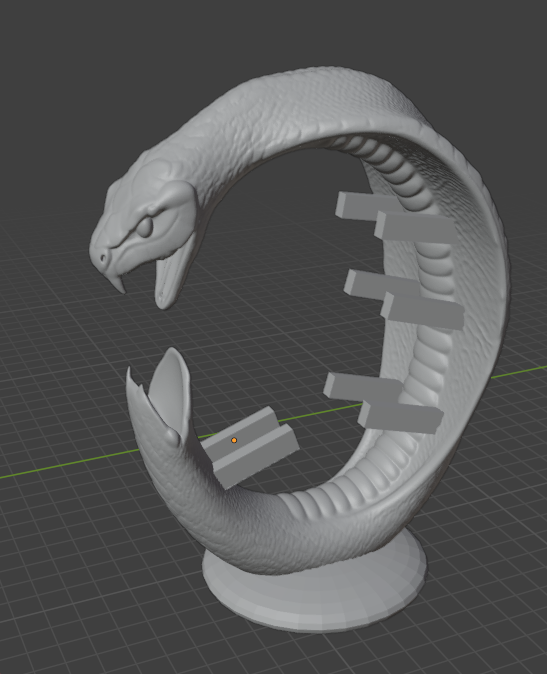
Task: Select the snake's nostril at the snout tip
Action: (103, 258)
